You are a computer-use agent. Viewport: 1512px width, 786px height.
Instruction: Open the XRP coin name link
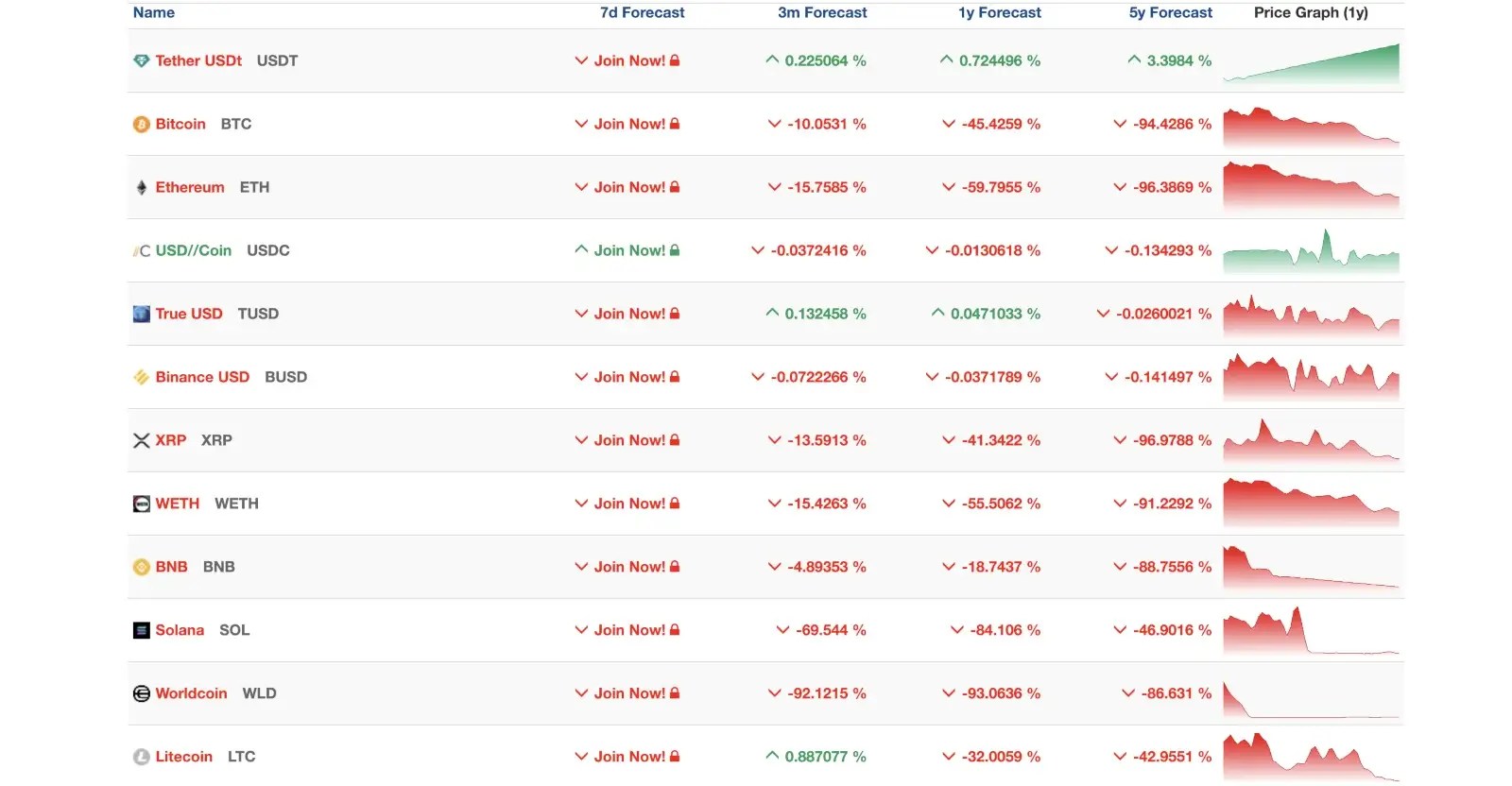click(x=171, y=440)
